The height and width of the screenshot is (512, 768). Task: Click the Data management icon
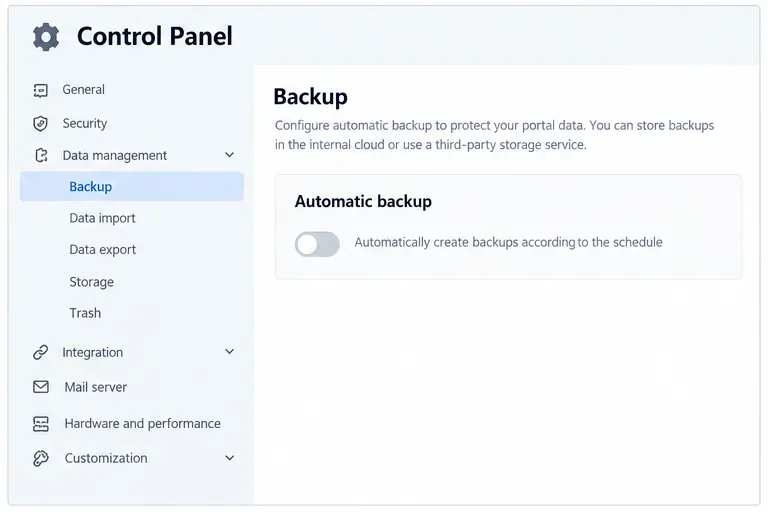[x=41, y=155]
